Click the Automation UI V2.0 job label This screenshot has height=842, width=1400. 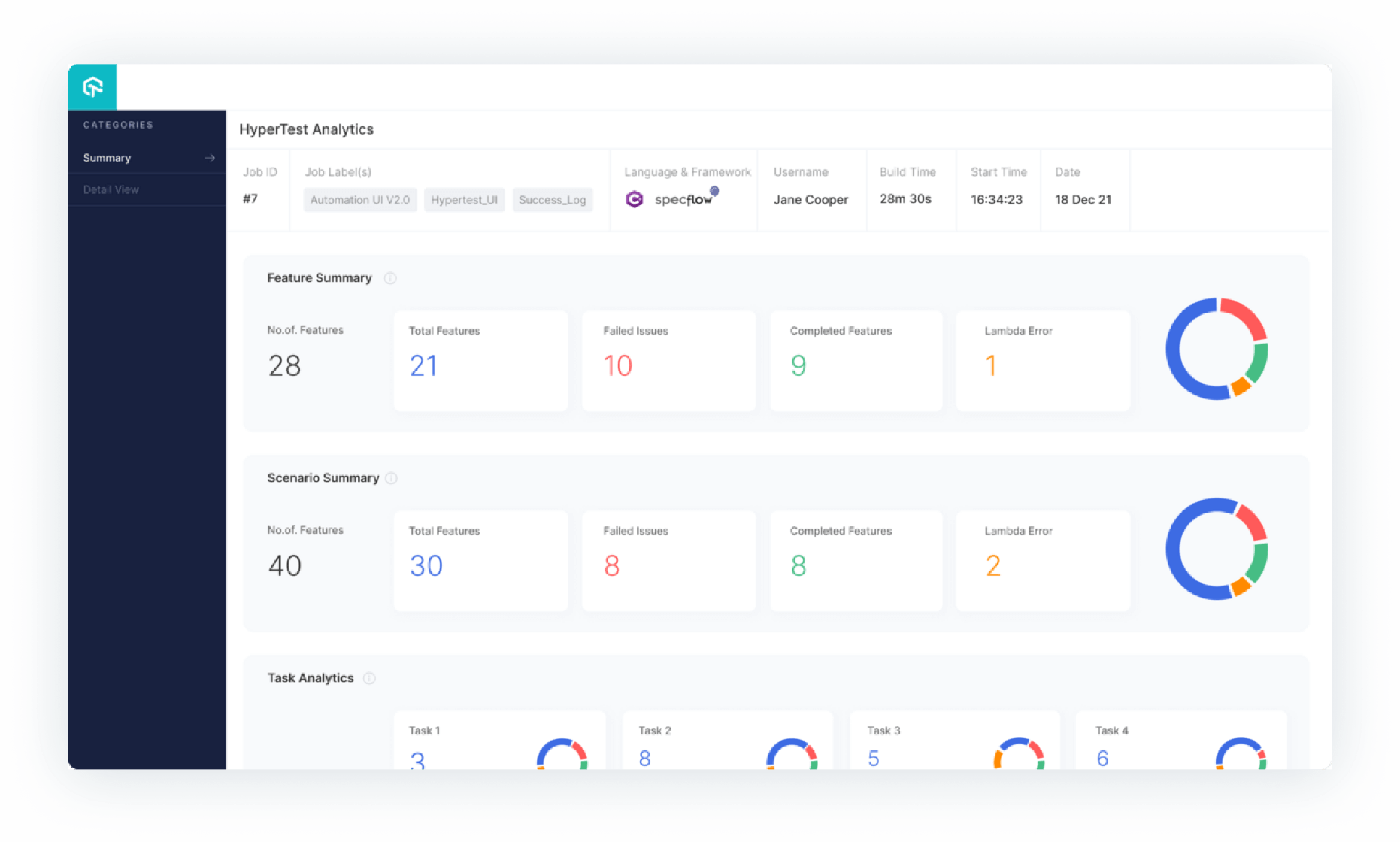point(359,200)
